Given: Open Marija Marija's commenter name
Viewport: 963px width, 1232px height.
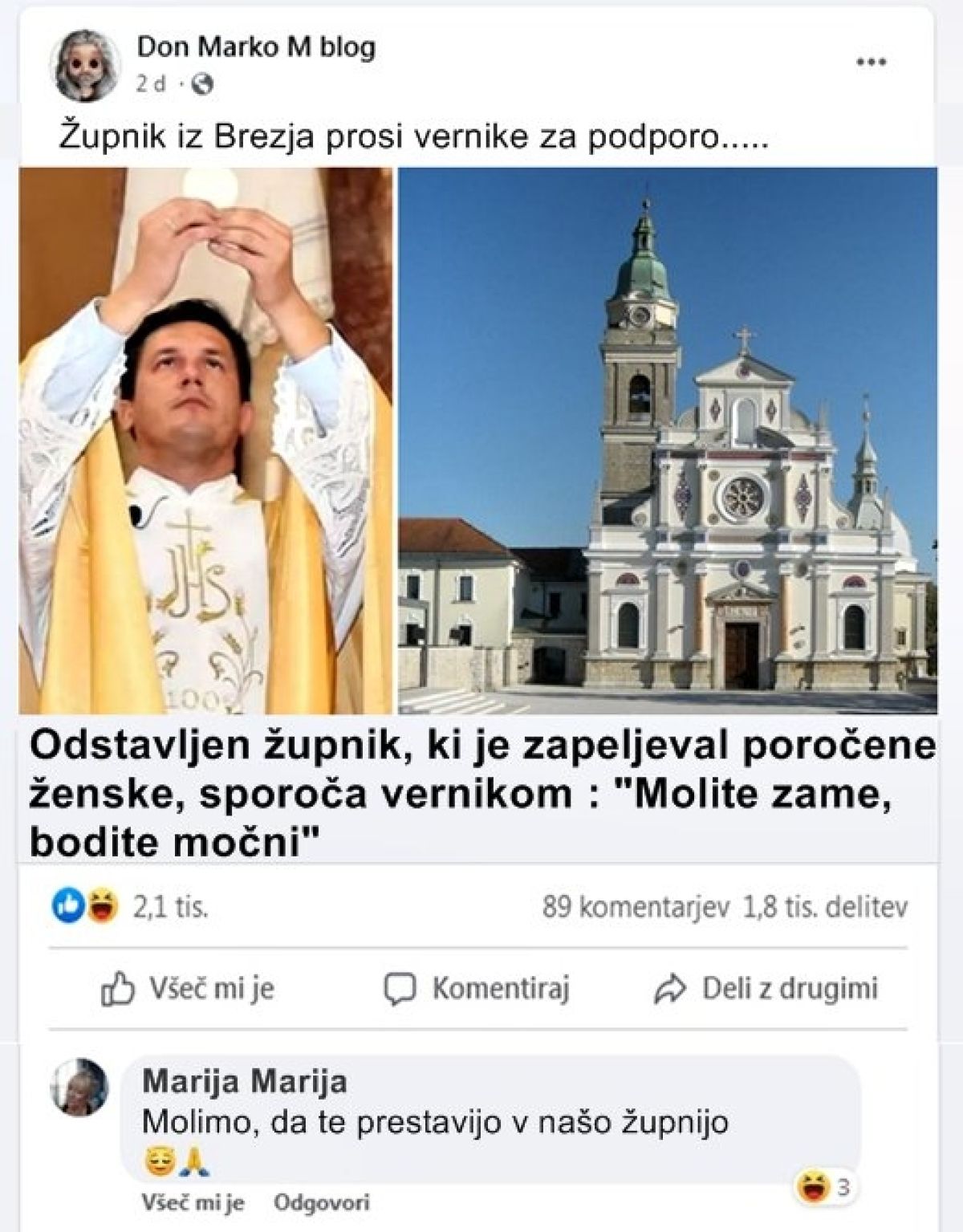Looking at the screenshot, I should click(x=244, y=1081).
